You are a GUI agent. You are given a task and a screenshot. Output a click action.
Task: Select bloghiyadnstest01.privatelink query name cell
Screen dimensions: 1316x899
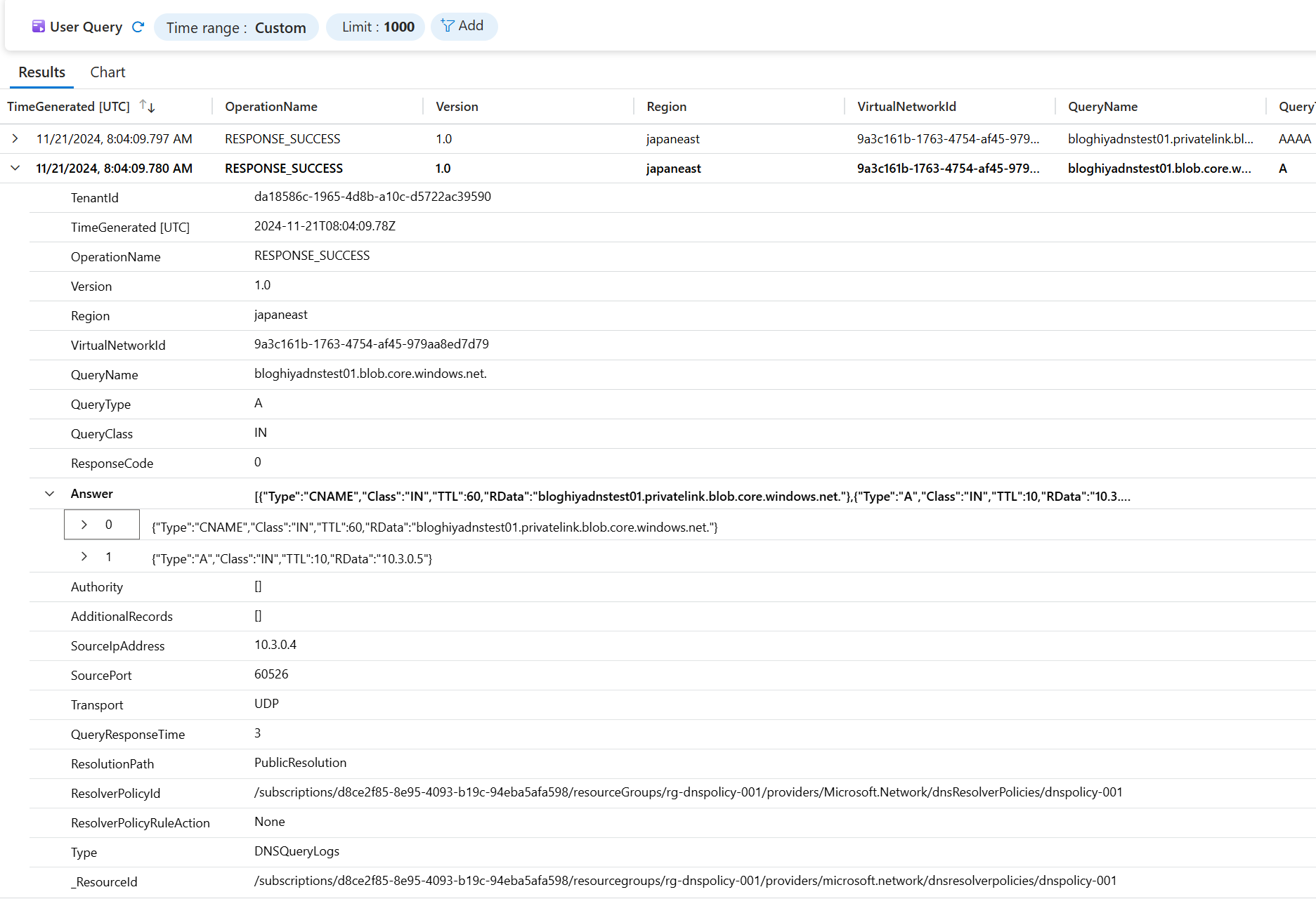click(1161, 139)
